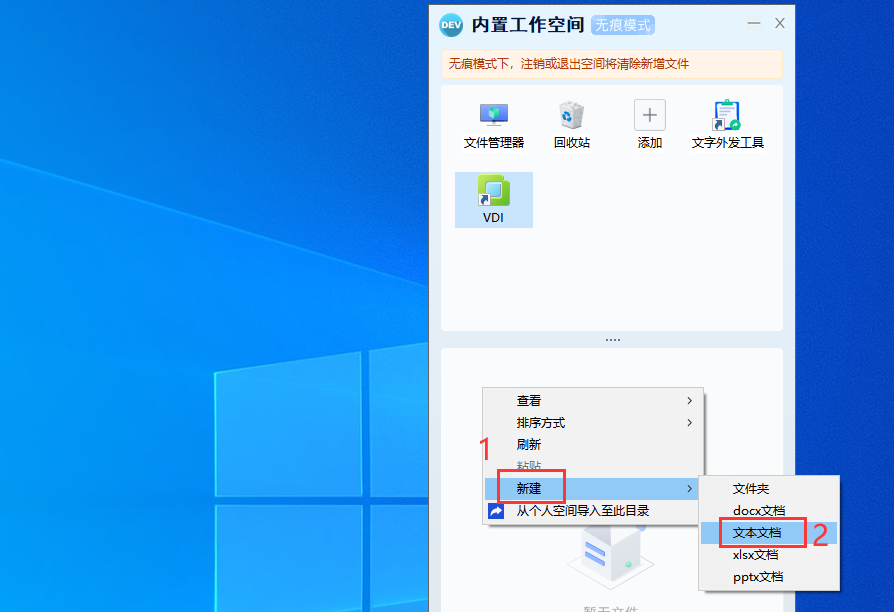The height and width of the screenshot is (612, 894).
Task: Launch the 文字外发工具 icon
Action: (x=727, y=115)
